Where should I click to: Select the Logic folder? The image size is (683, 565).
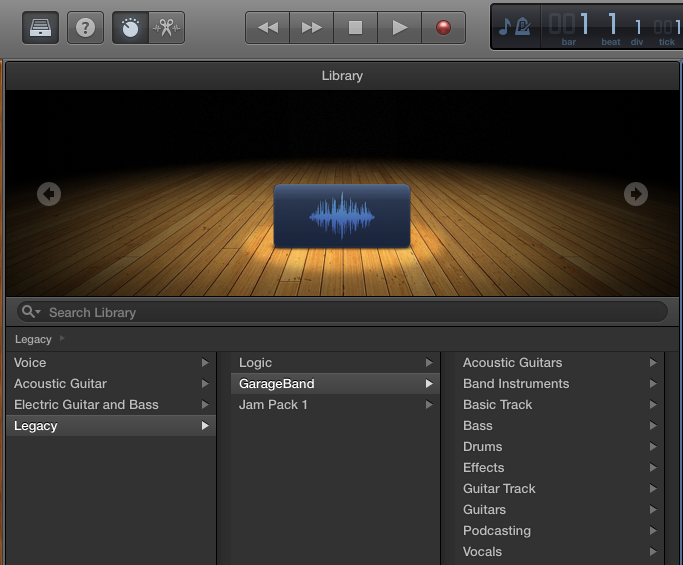(335, 362)
